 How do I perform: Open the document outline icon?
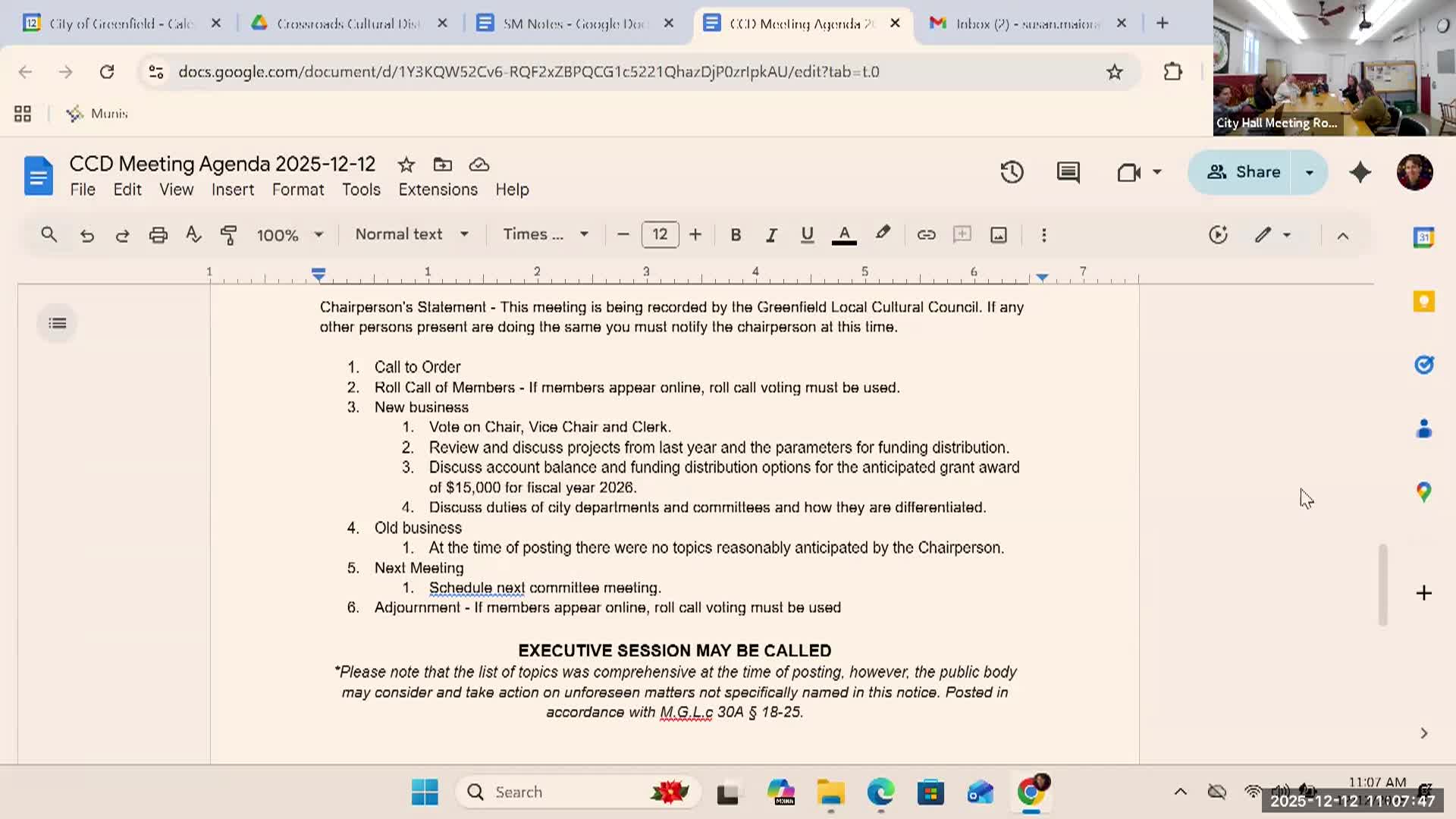click(x=57, y=324)
